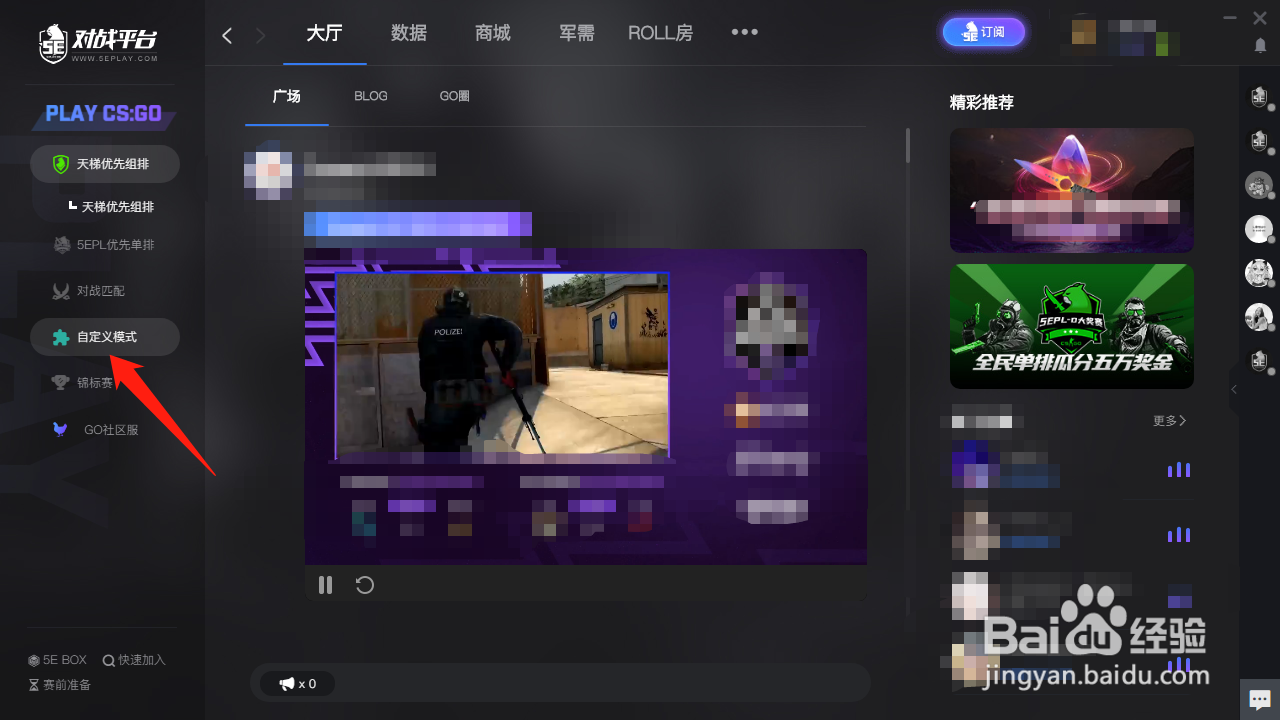Open the notification bell
Screen dimensions: 1280x720
(1260, 46)
